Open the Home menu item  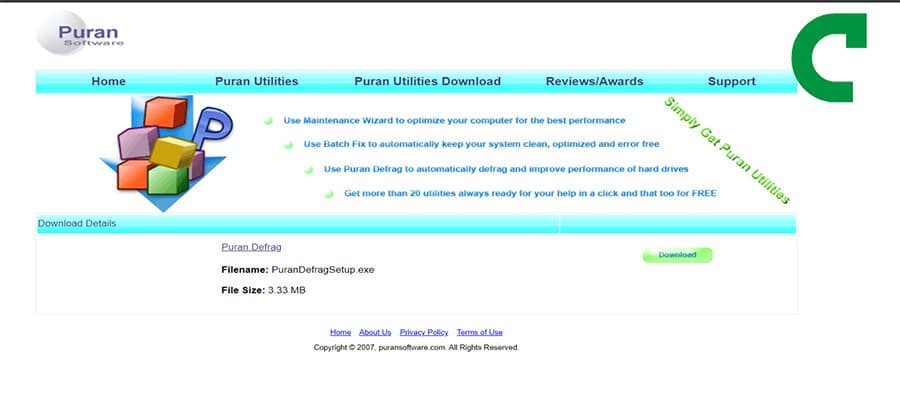click(x=108, y=81)
